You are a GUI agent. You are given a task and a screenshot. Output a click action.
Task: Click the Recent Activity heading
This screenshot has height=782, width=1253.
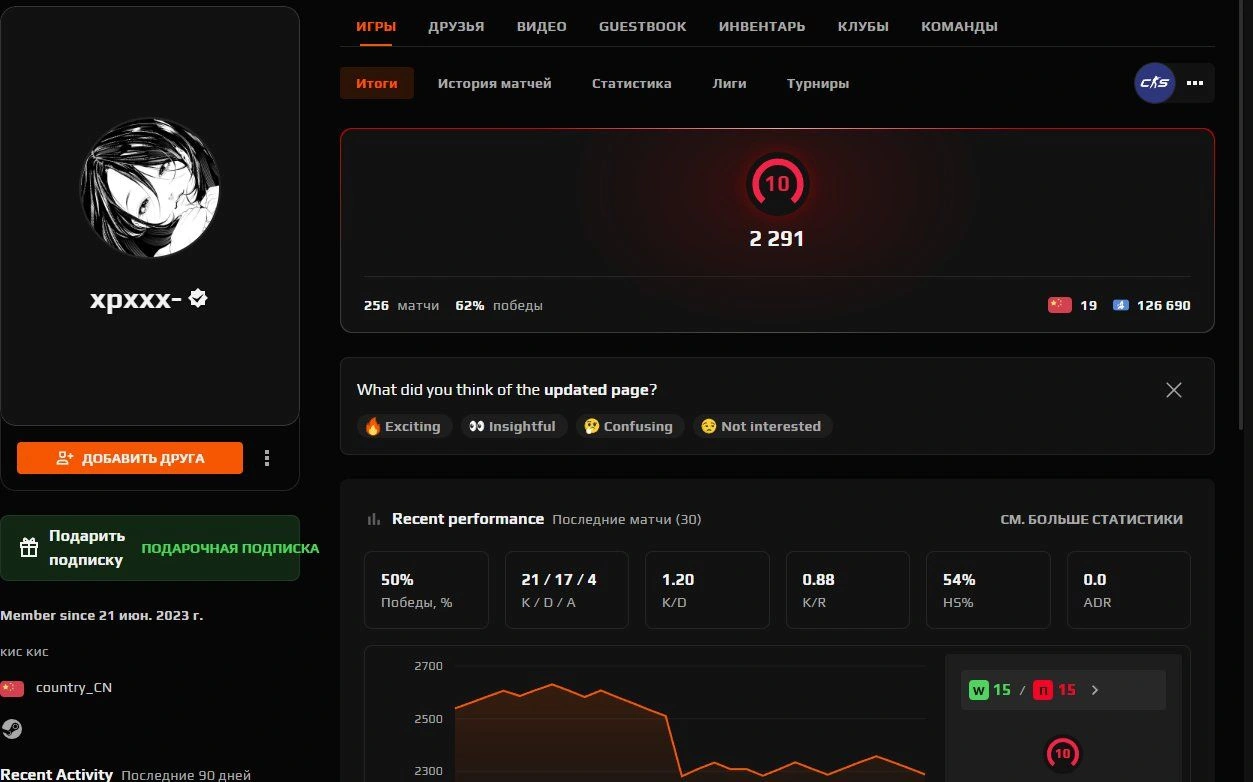click(x=57, y=774)
